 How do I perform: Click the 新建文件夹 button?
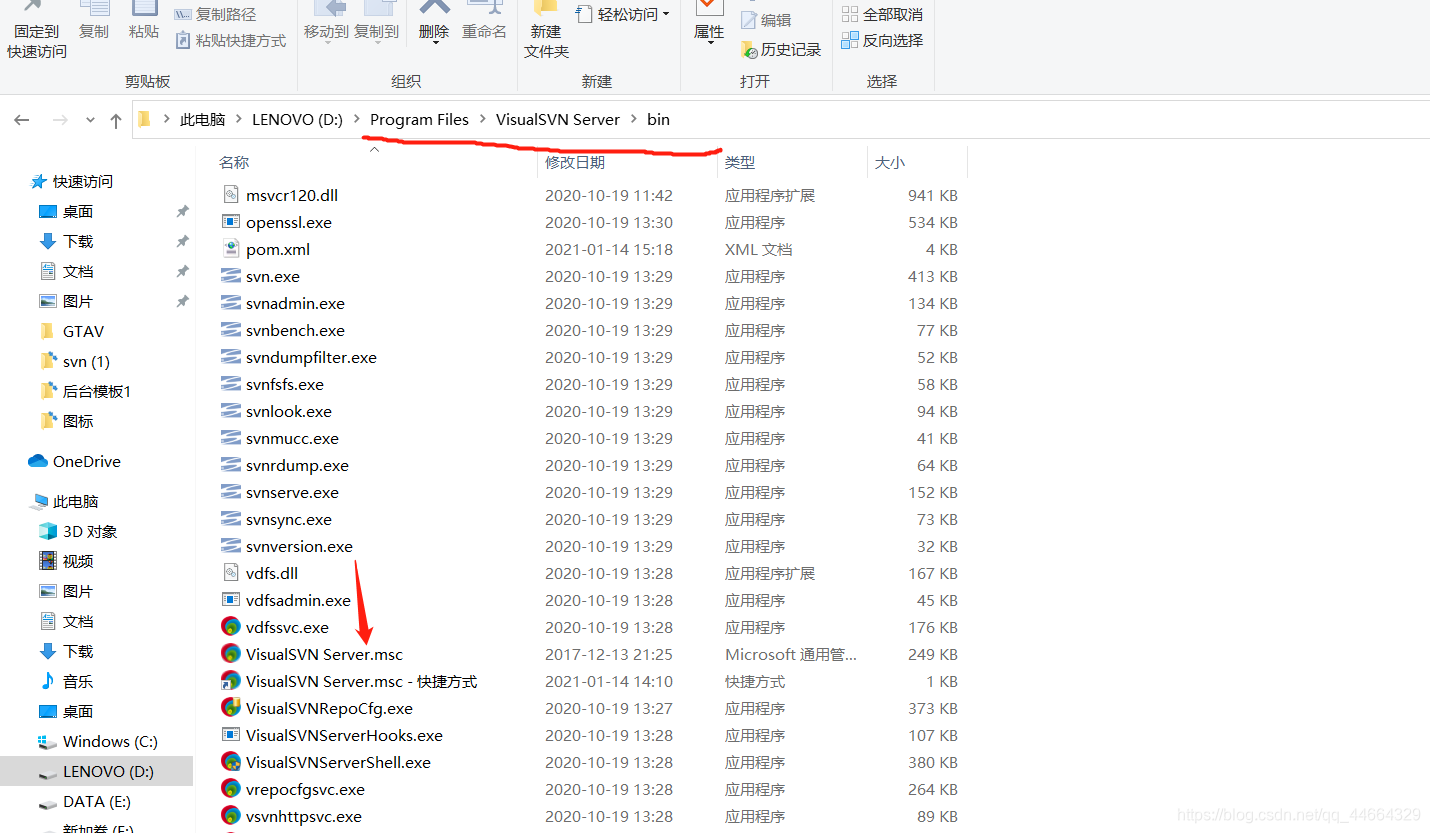[x=546, y=30]
